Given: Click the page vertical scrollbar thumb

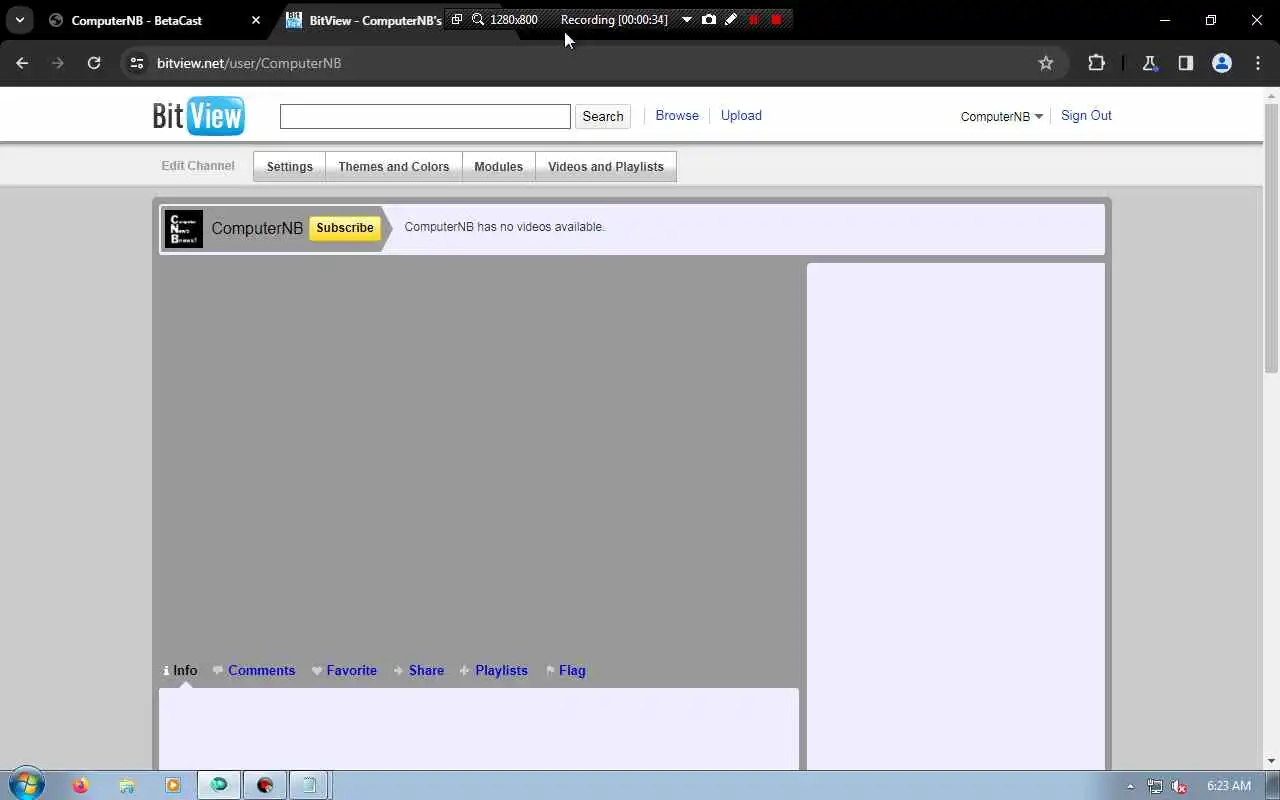Looking at the screenshot, I should tap(1272, 238).
